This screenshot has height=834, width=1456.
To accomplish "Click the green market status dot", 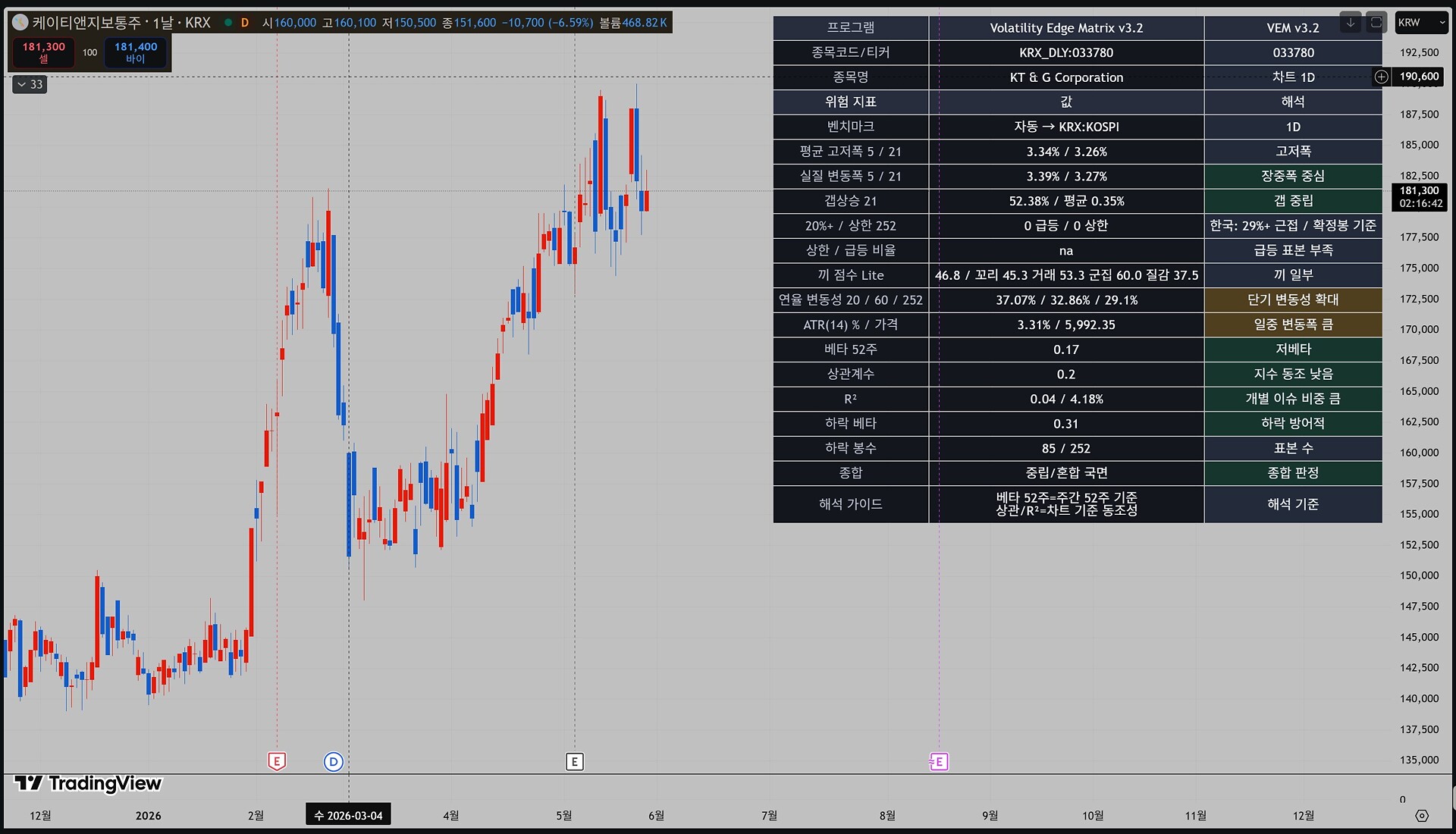I will point(227,23).
